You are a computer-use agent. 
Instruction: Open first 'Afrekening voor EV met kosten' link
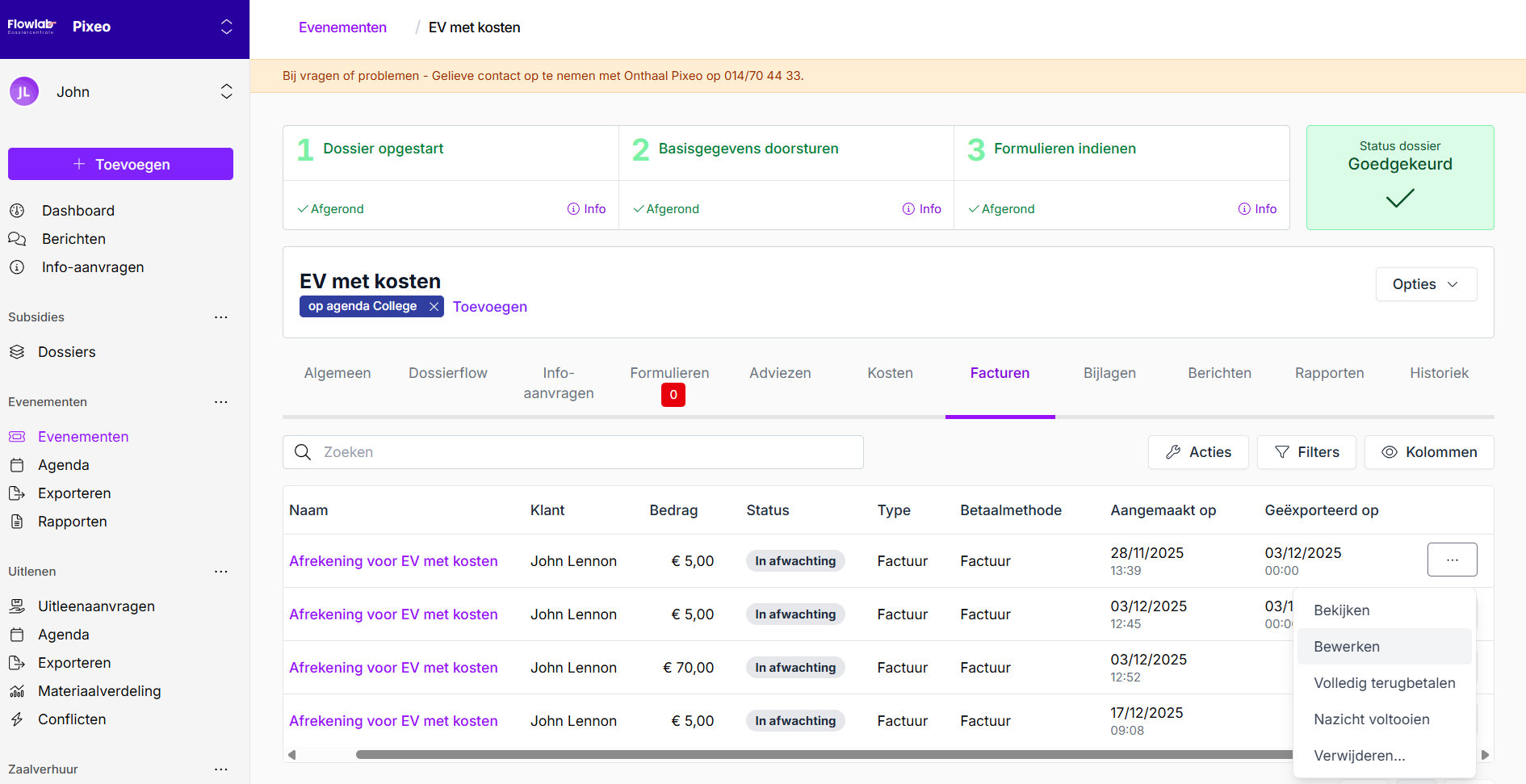(x=393, y=561)
